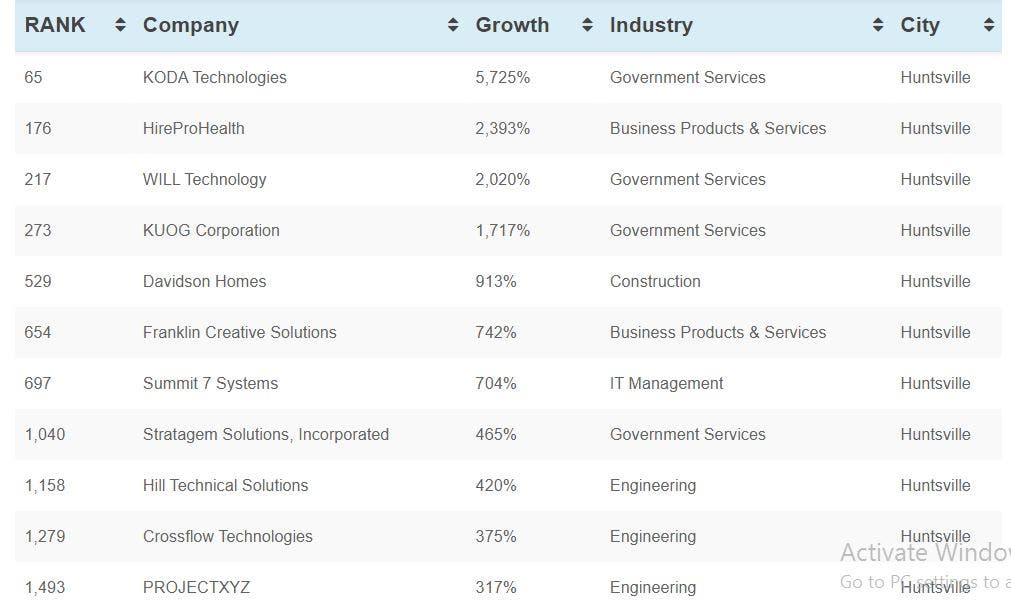Select Crossflow Technologies company name

coord(227,537)
